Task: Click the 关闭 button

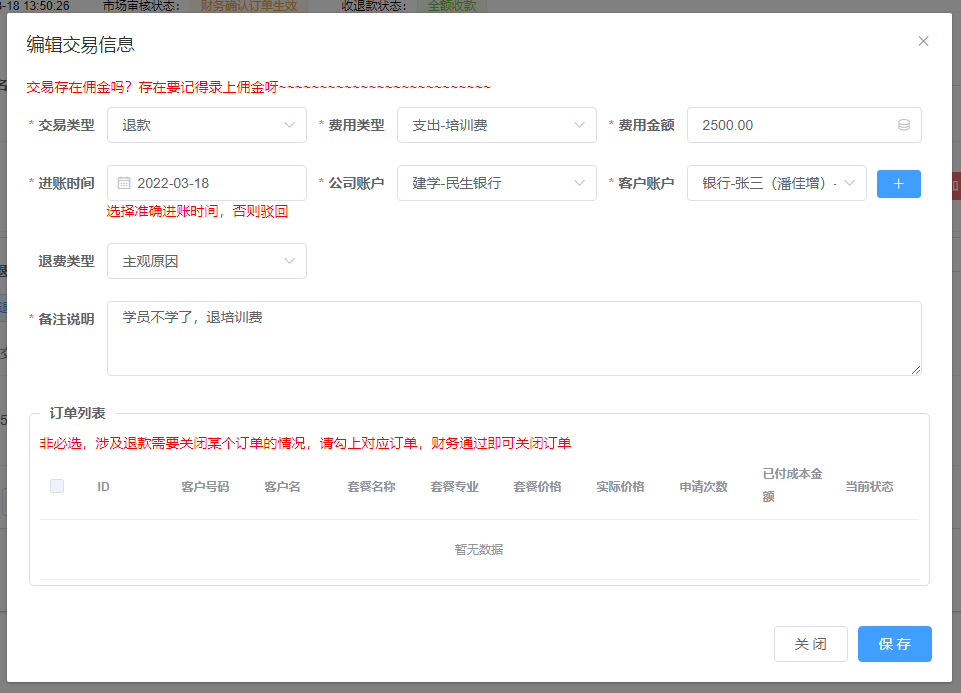Action: click(x=810, y=644)
